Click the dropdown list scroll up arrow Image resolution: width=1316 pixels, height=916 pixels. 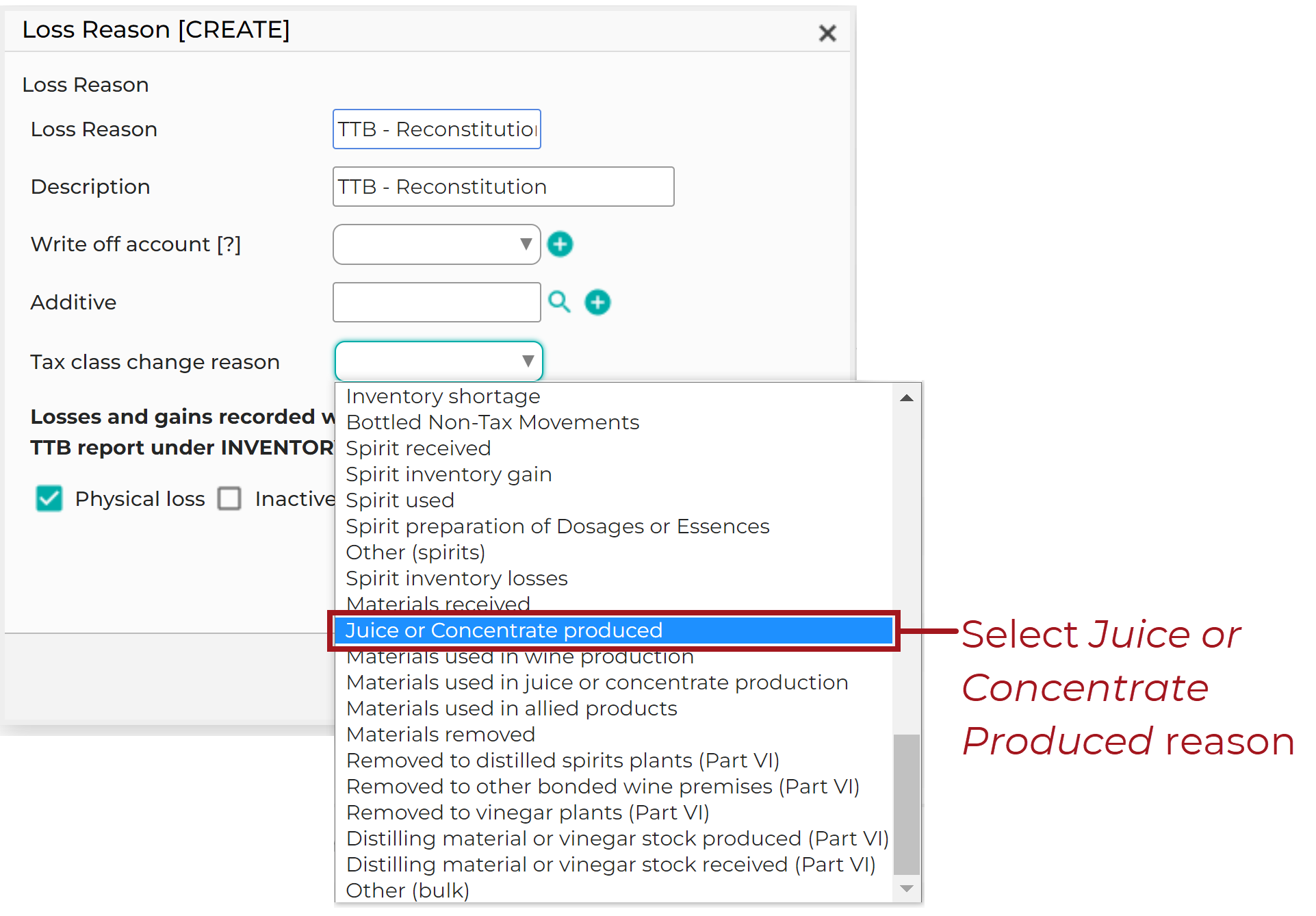(907, 398)
